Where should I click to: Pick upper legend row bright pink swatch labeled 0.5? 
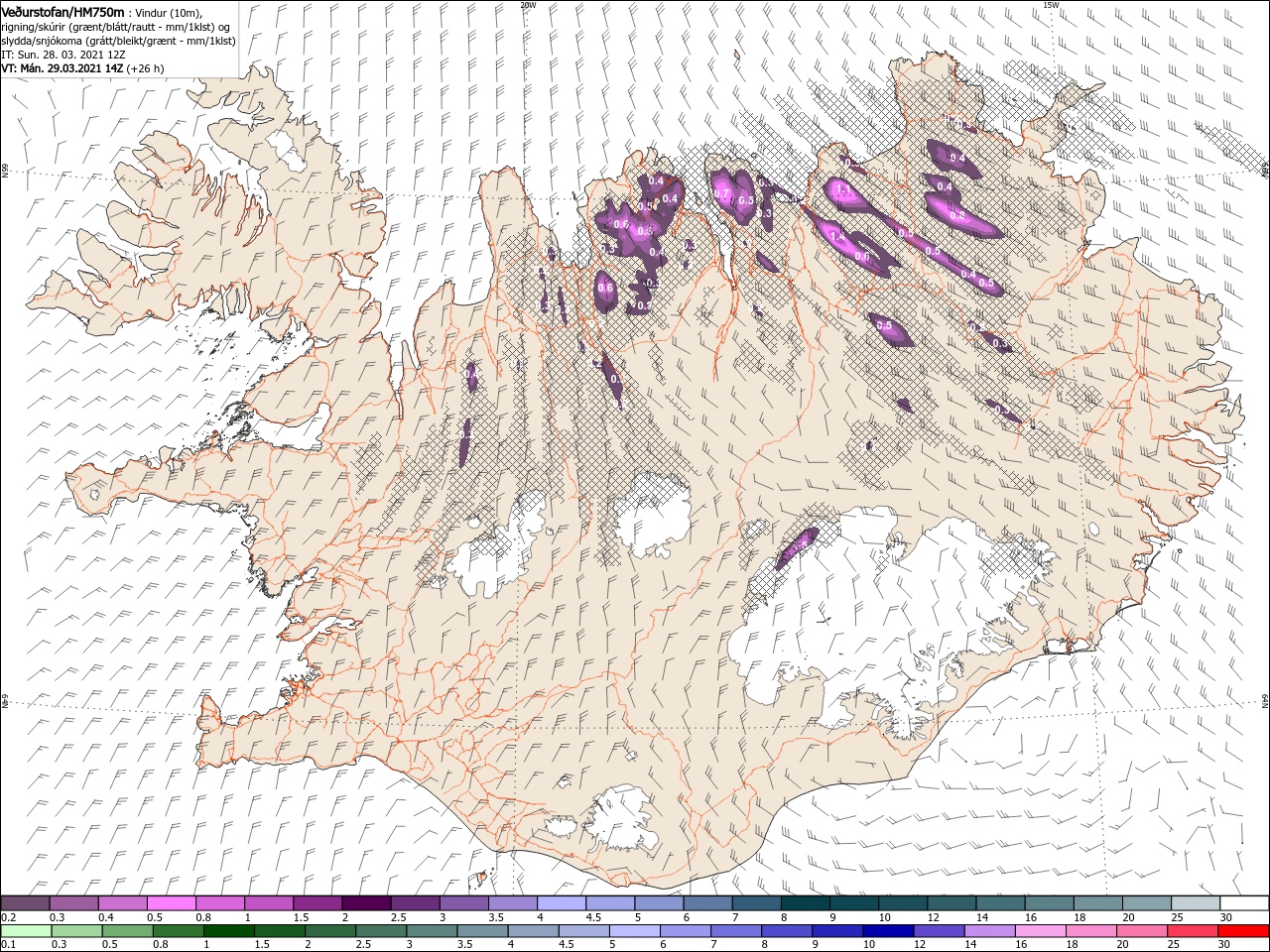pyautogui.click(x=171, y=903)
